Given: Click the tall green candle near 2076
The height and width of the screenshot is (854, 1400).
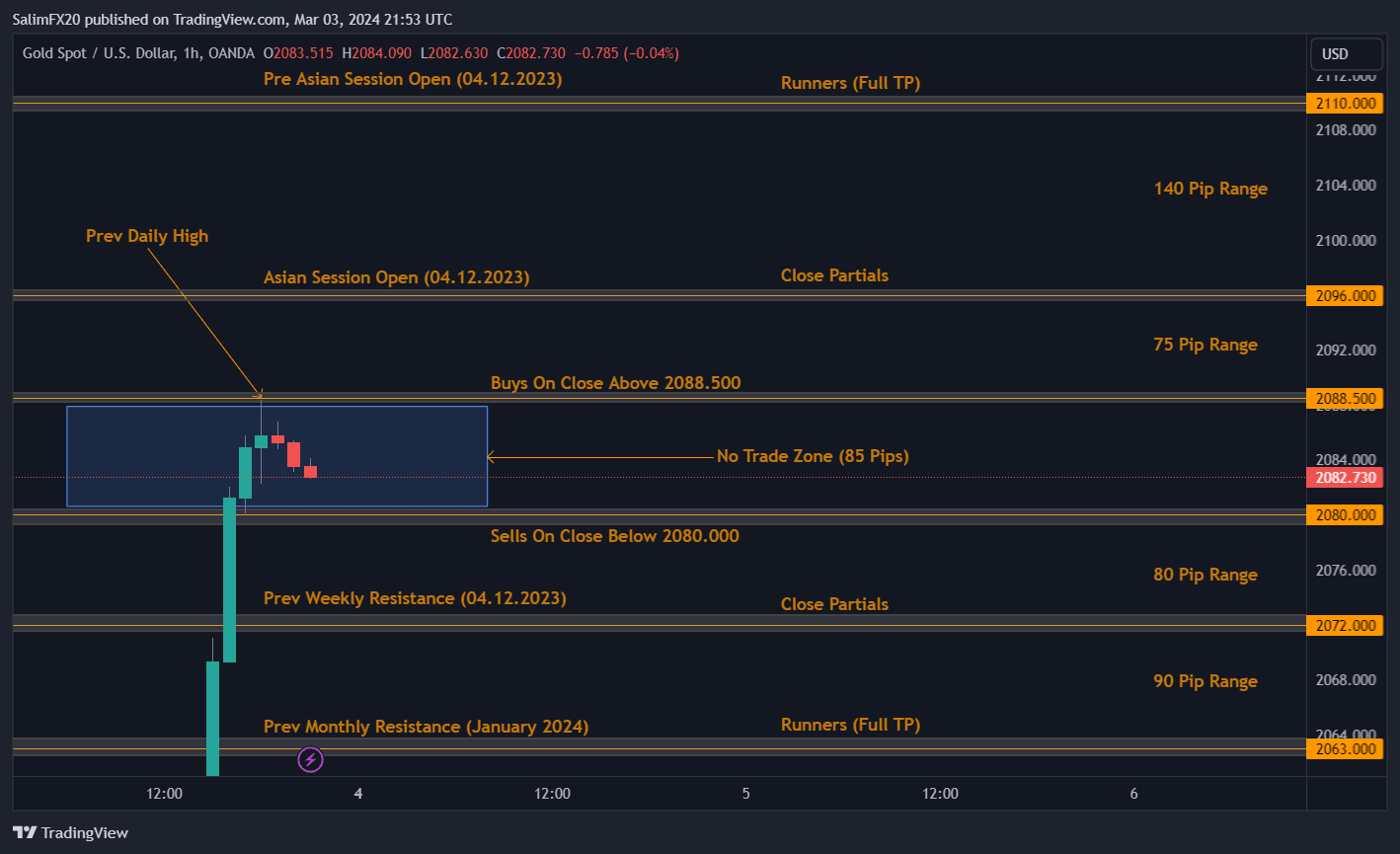Looking at the screenshot, I should 229,580.
